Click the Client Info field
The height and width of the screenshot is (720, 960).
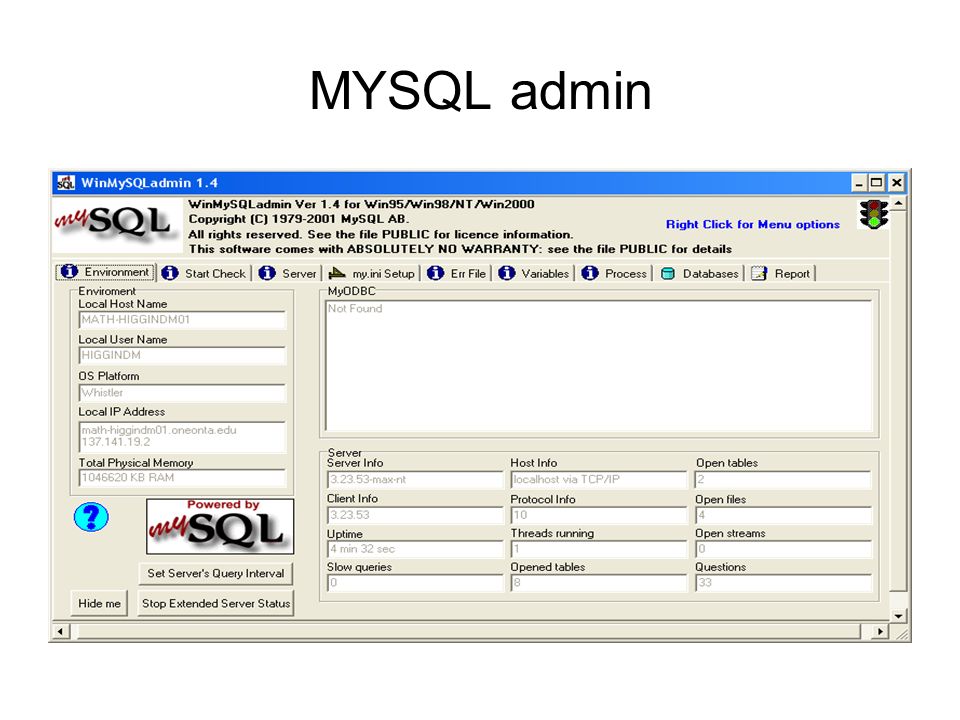[x=414, y=515]
